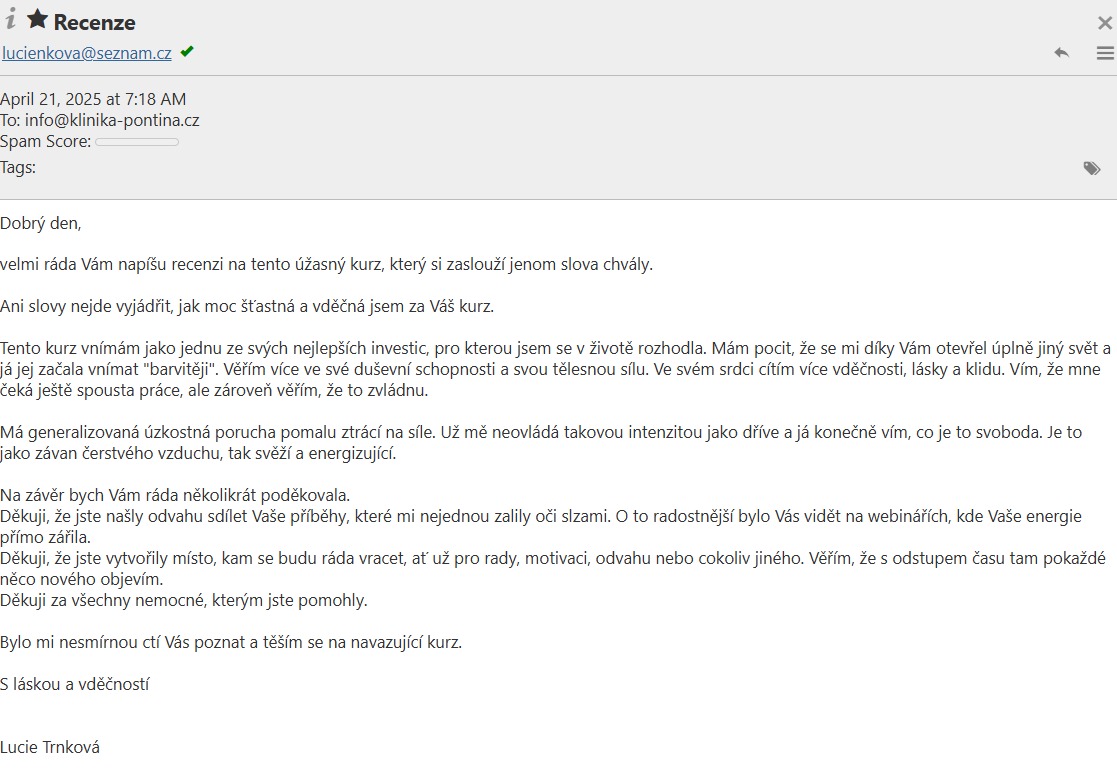Click the italic info icon beside the star
This screenshot has width=1117, height=784.
click(10, 19)
